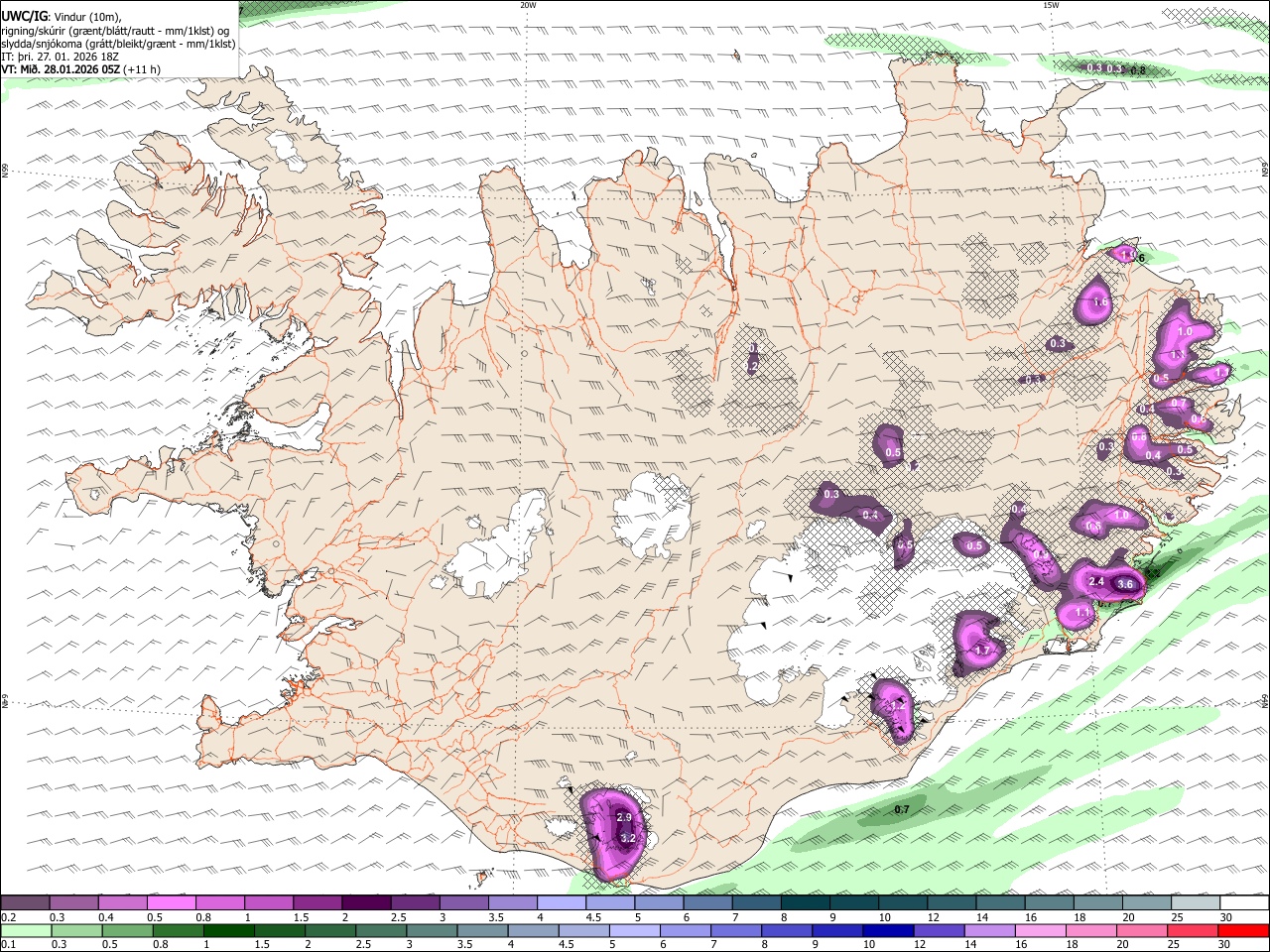Click the dark teal snow swatch labeled 8

806,902
